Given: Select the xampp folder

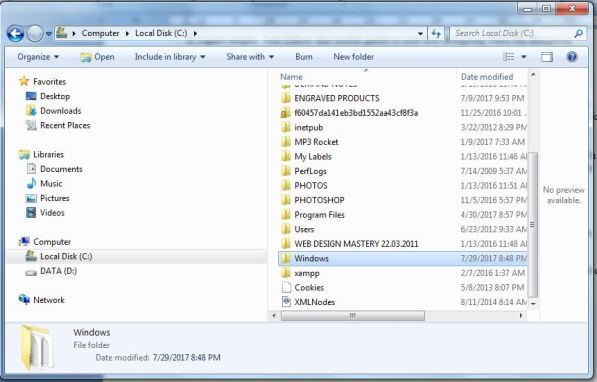Looking at the screenshot, I should click(x=307, y=273).
